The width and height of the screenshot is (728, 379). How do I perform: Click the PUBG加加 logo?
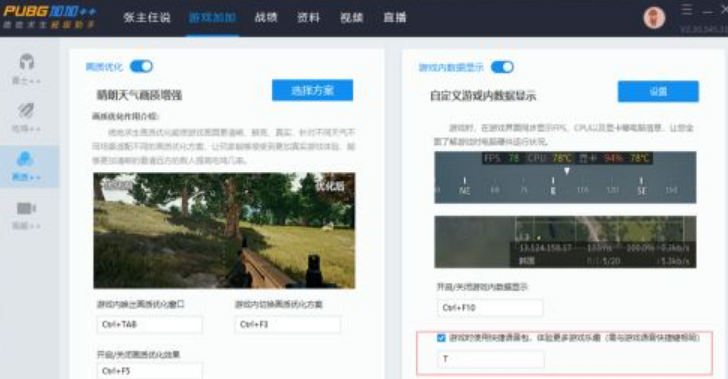tap(49, 17)
